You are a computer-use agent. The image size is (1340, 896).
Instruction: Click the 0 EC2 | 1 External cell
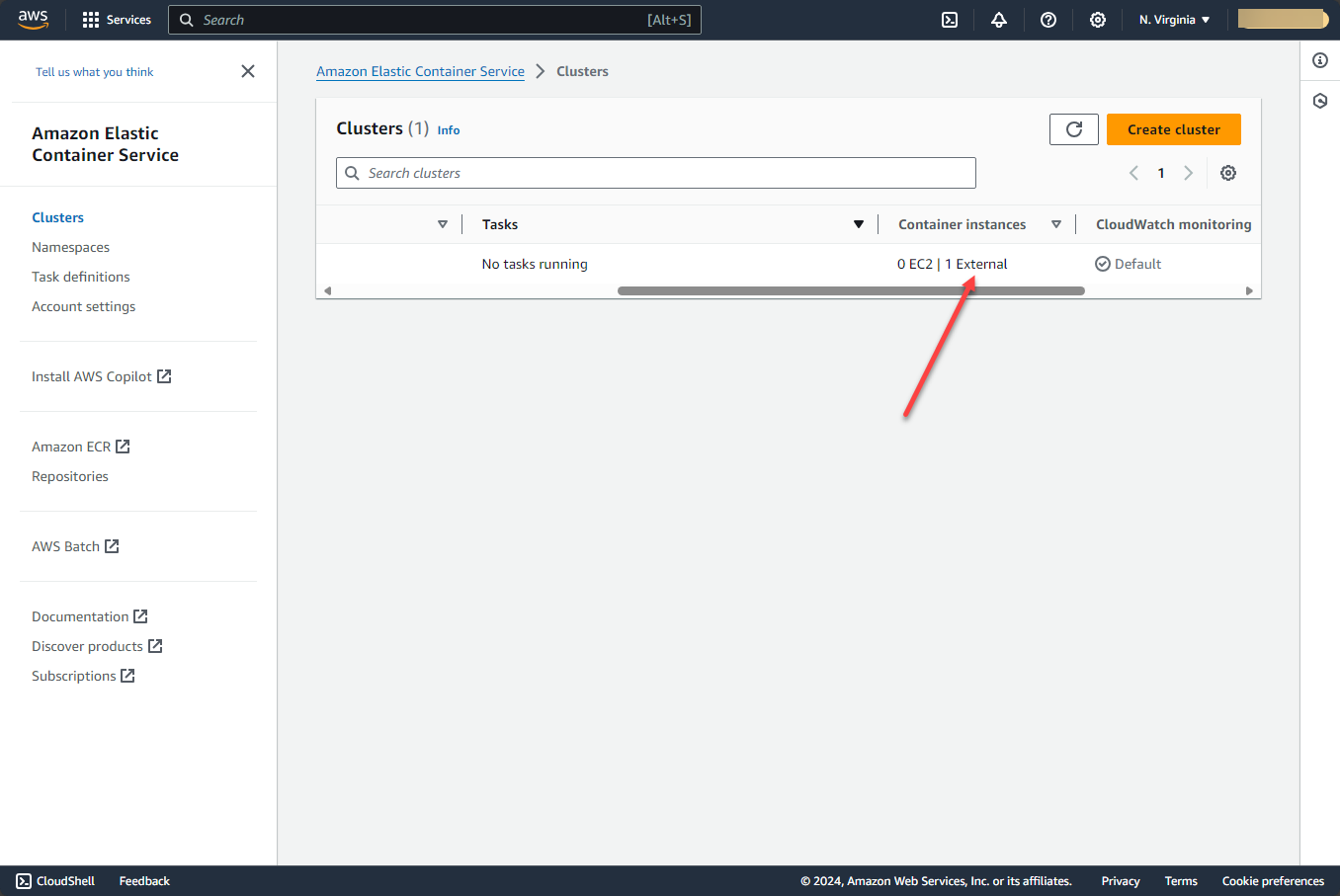coord(953,264)
